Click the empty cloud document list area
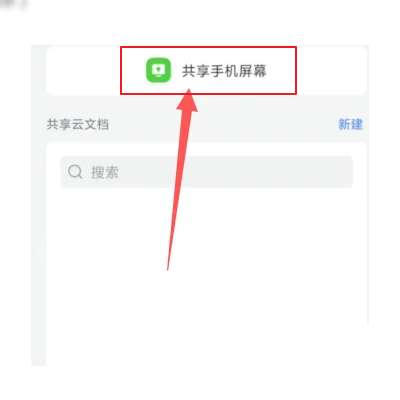 pos(206,260)
